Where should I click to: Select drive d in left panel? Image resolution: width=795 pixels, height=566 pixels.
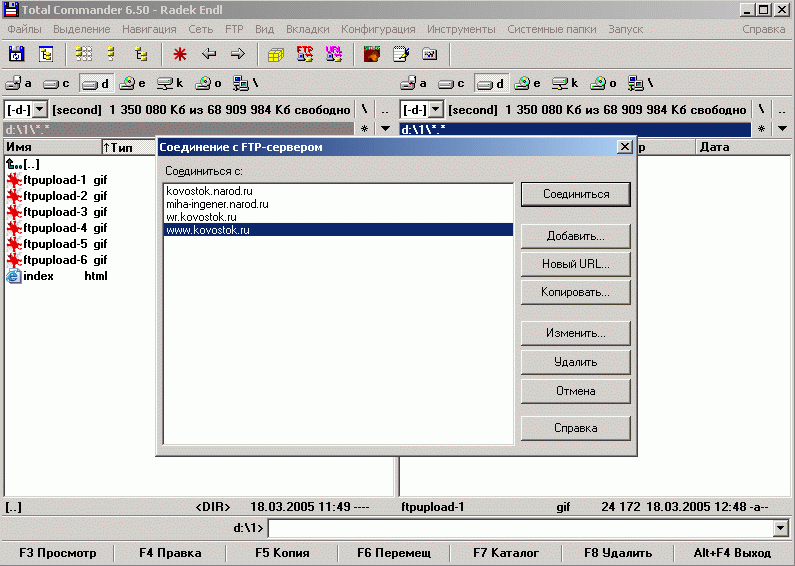pyautogui.click(x=96, y=83)
